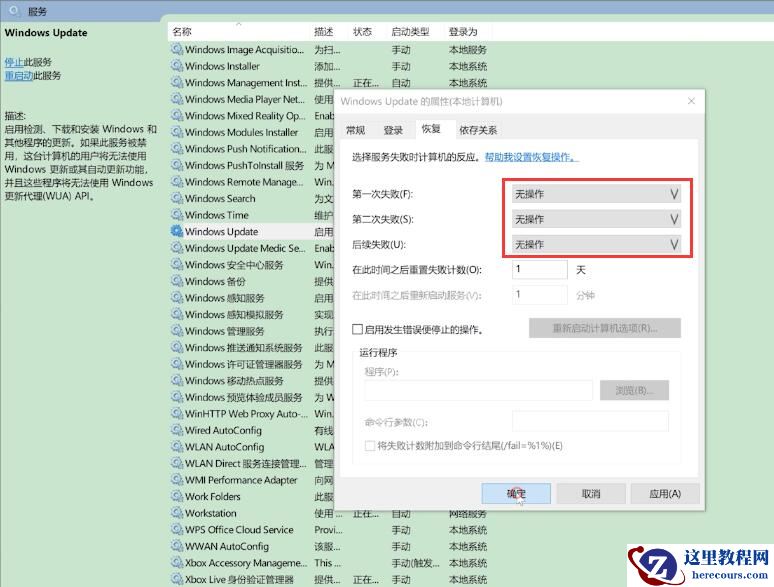Image resolution: width=774 pixels, height=587 pixels.
Task: Click gear icon beside Windows 管理服务
Action: coord(177,331)
